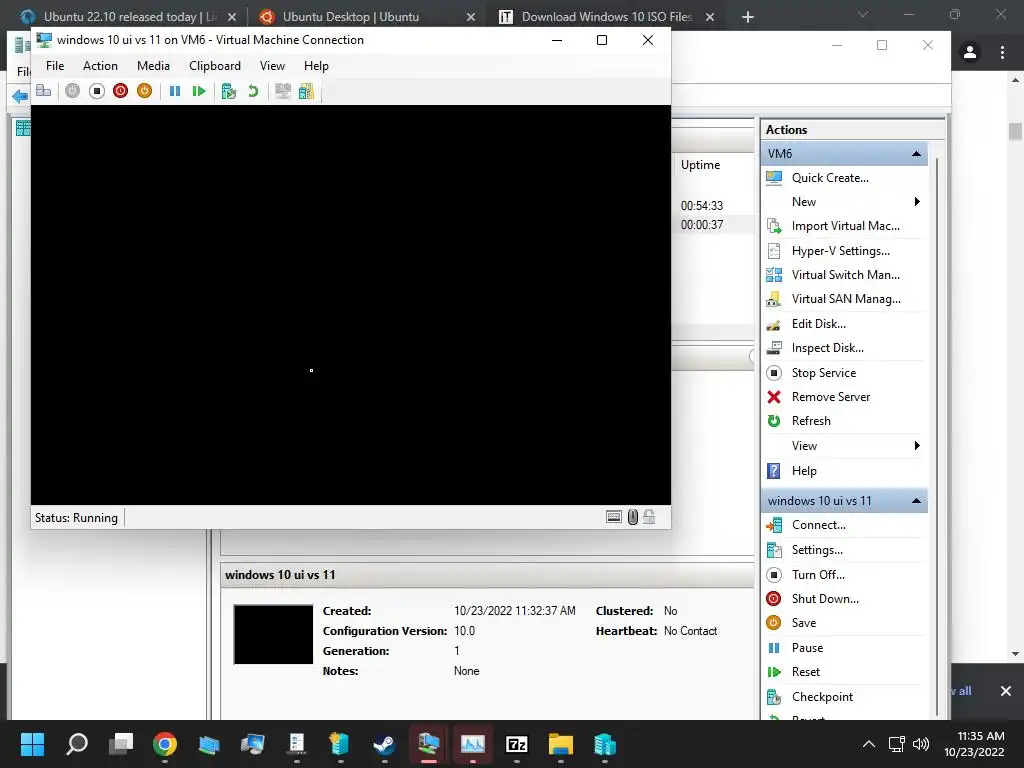Click the Turn Off stop icon in VM toolbar
Viewport: 1024px width, 768px height.
(x=97, y=91)
